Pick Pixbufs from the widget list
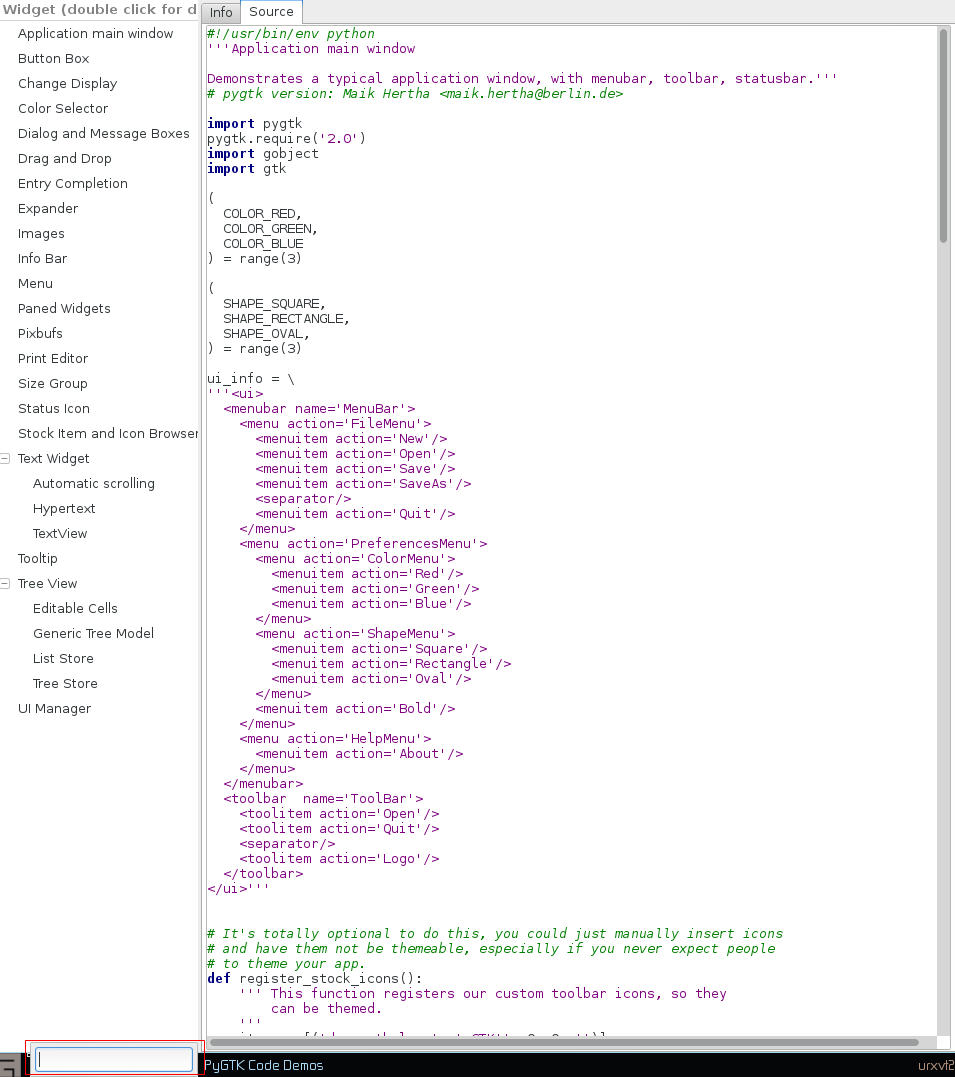 coord(40,333)
